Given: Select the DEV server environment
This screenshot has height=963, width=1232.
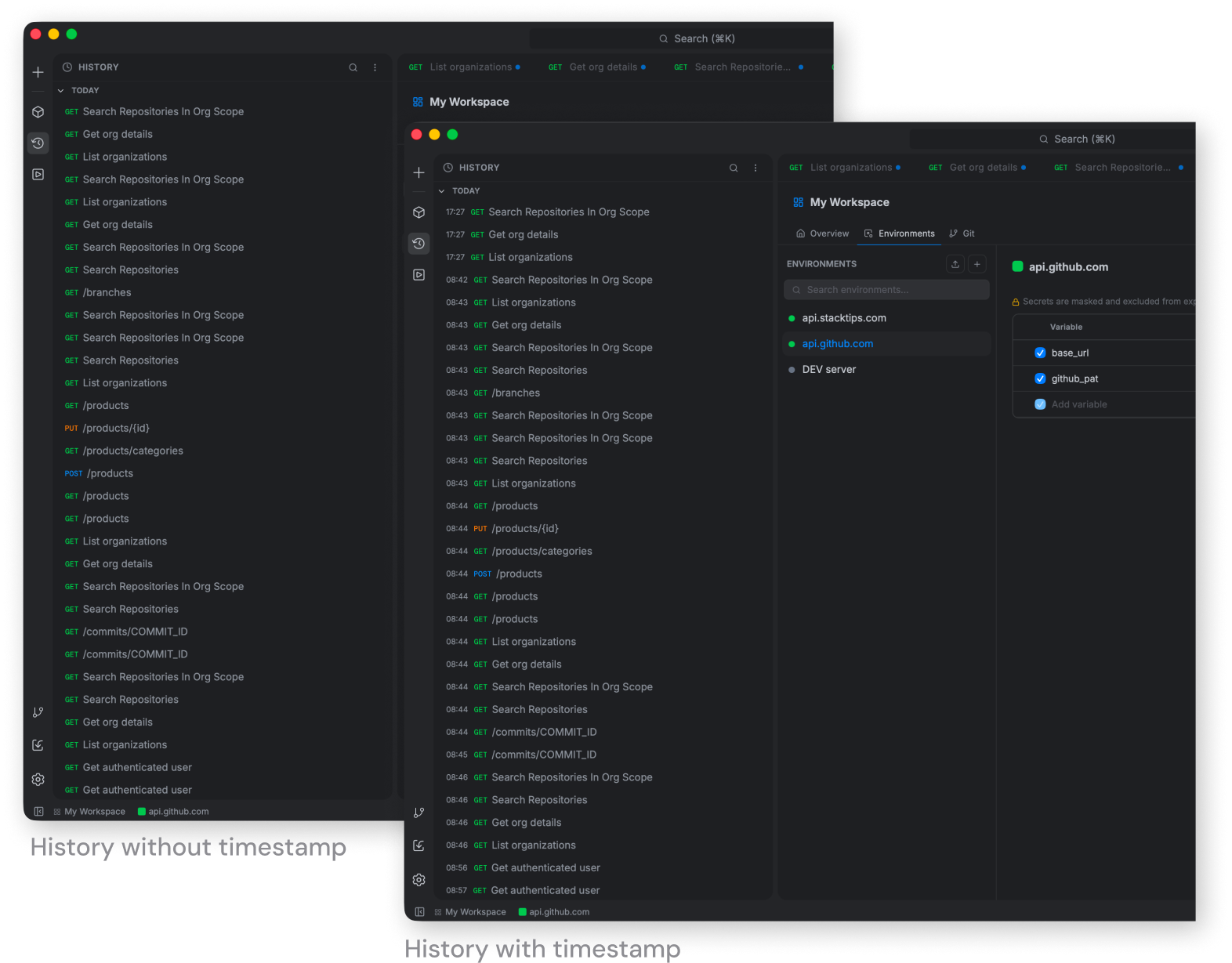Looking at the screenshot, I should coord(887,370).
